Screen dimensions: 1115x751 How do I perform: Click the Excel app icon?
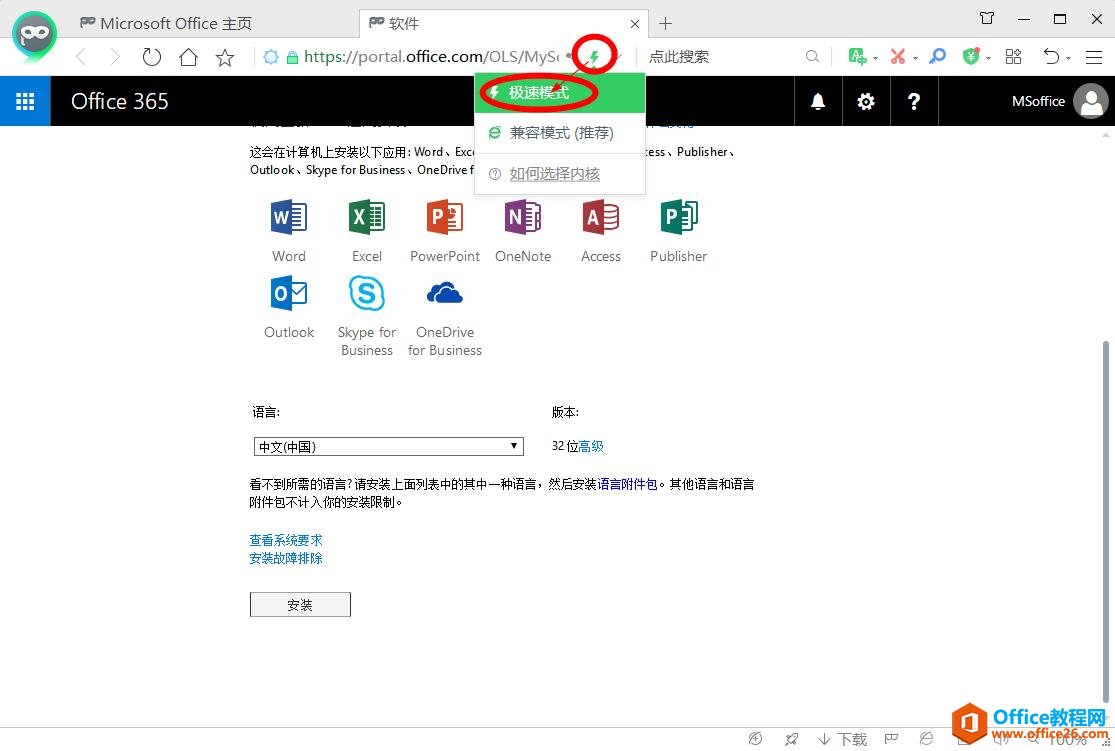click(x=367, y=217)
